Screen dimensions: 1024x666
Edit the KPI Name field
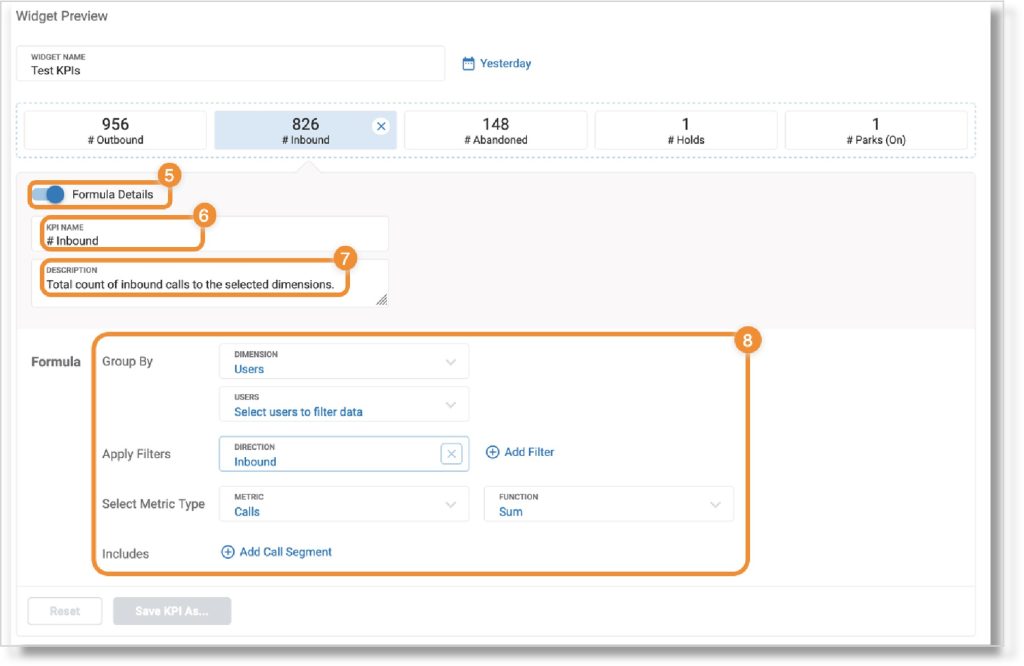[210, 234]
